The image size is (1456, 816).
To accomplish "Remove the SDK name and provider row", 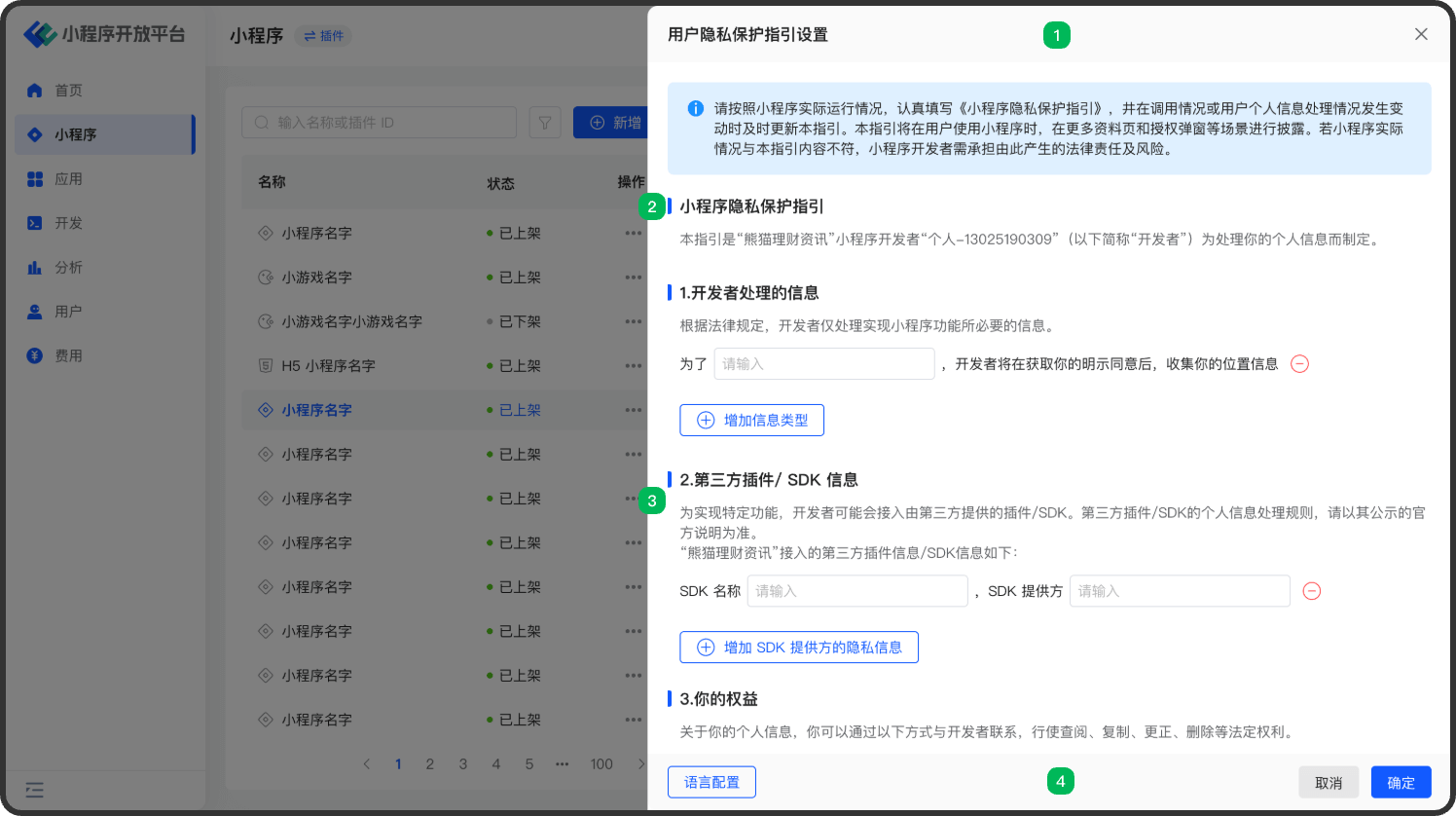I will click(x=1312, y=591).
